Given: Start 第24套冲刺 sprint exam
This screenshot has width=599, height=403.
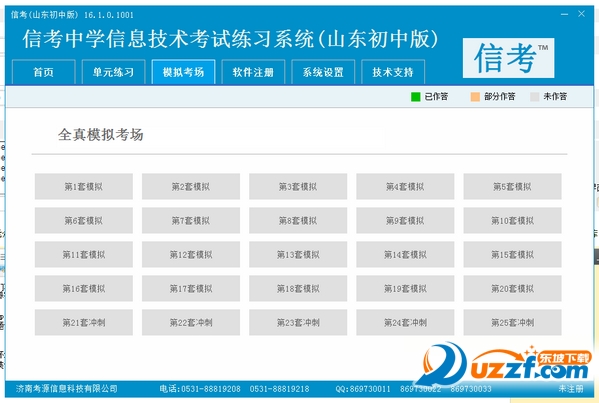Looking at the screenshot, I should (x=405, y=322).
